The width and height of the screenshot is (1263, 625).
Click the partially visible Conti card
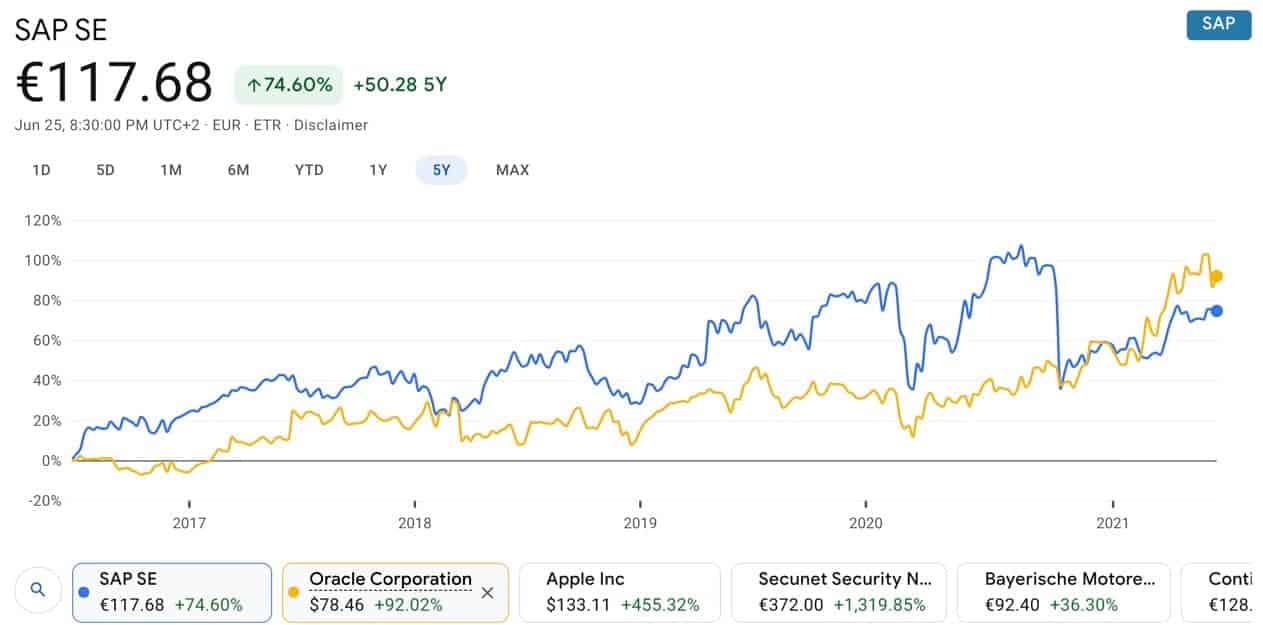1216,592
